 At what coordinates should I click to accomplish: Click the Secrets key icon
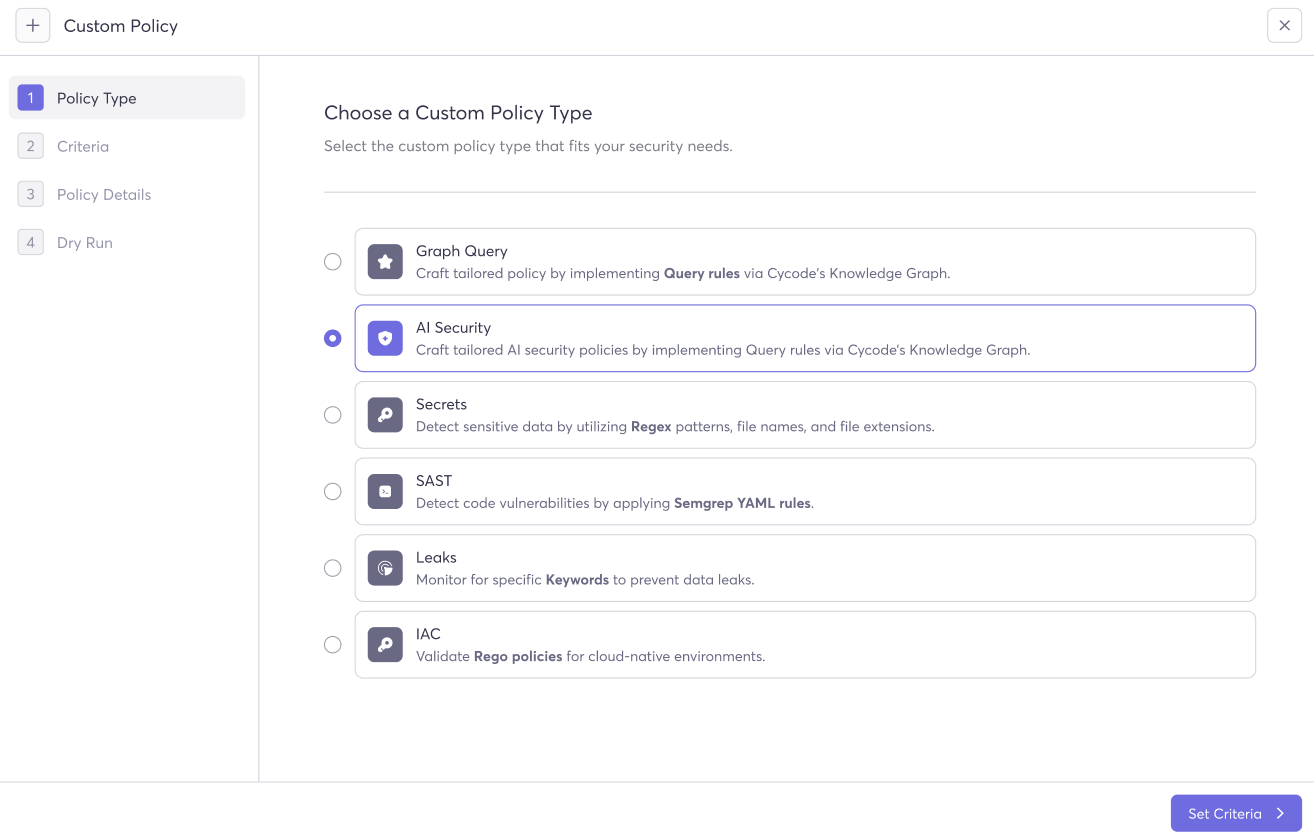coord(385,414)
